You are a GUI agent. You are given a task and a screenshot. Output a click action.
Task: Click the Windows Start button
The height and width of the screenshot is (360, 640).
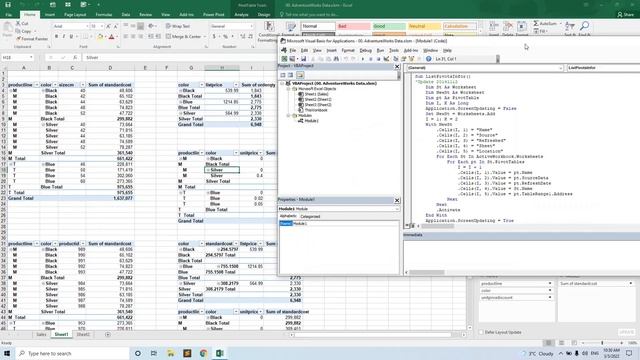(7, 353)
